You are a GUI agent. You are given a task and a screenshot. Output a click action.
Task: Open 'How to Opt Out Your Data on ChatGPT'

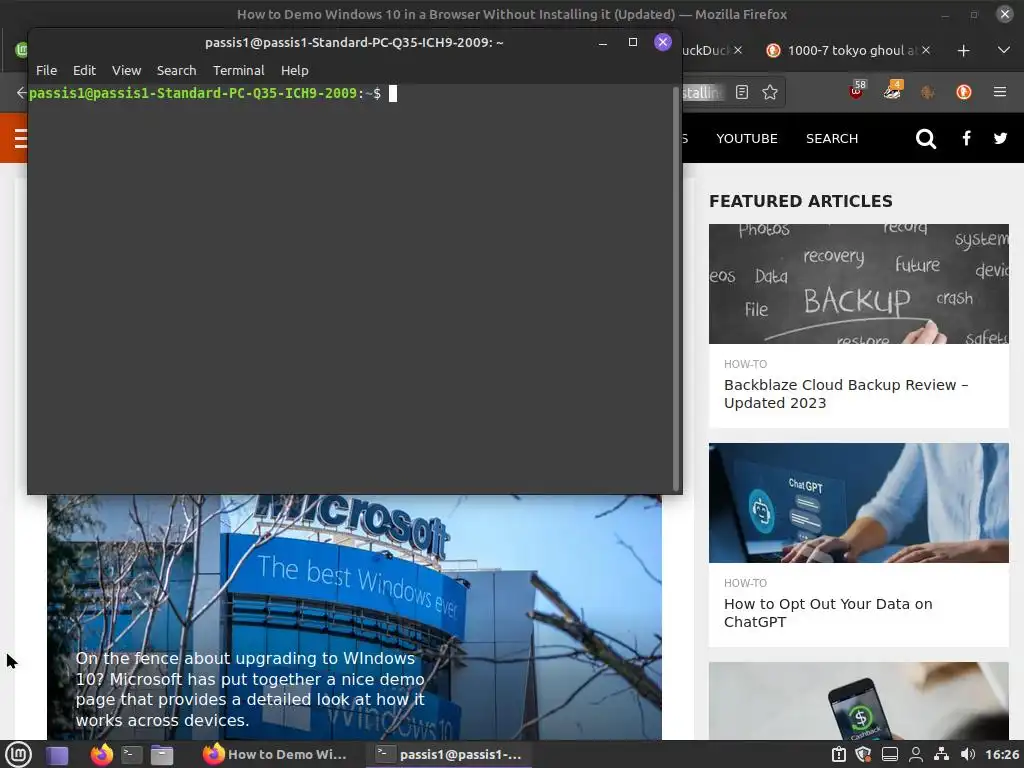(827, 613)
